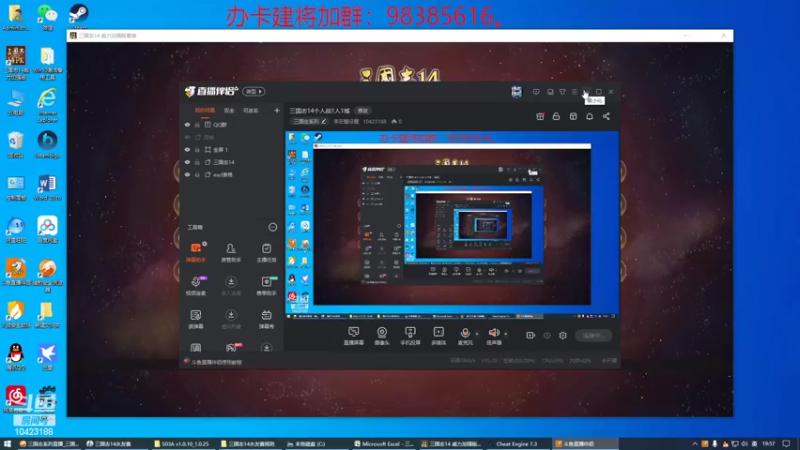Viewport: 800px width, 450px height.
Task: Click the unlock padlock icon near title
Action: (556, 116)
